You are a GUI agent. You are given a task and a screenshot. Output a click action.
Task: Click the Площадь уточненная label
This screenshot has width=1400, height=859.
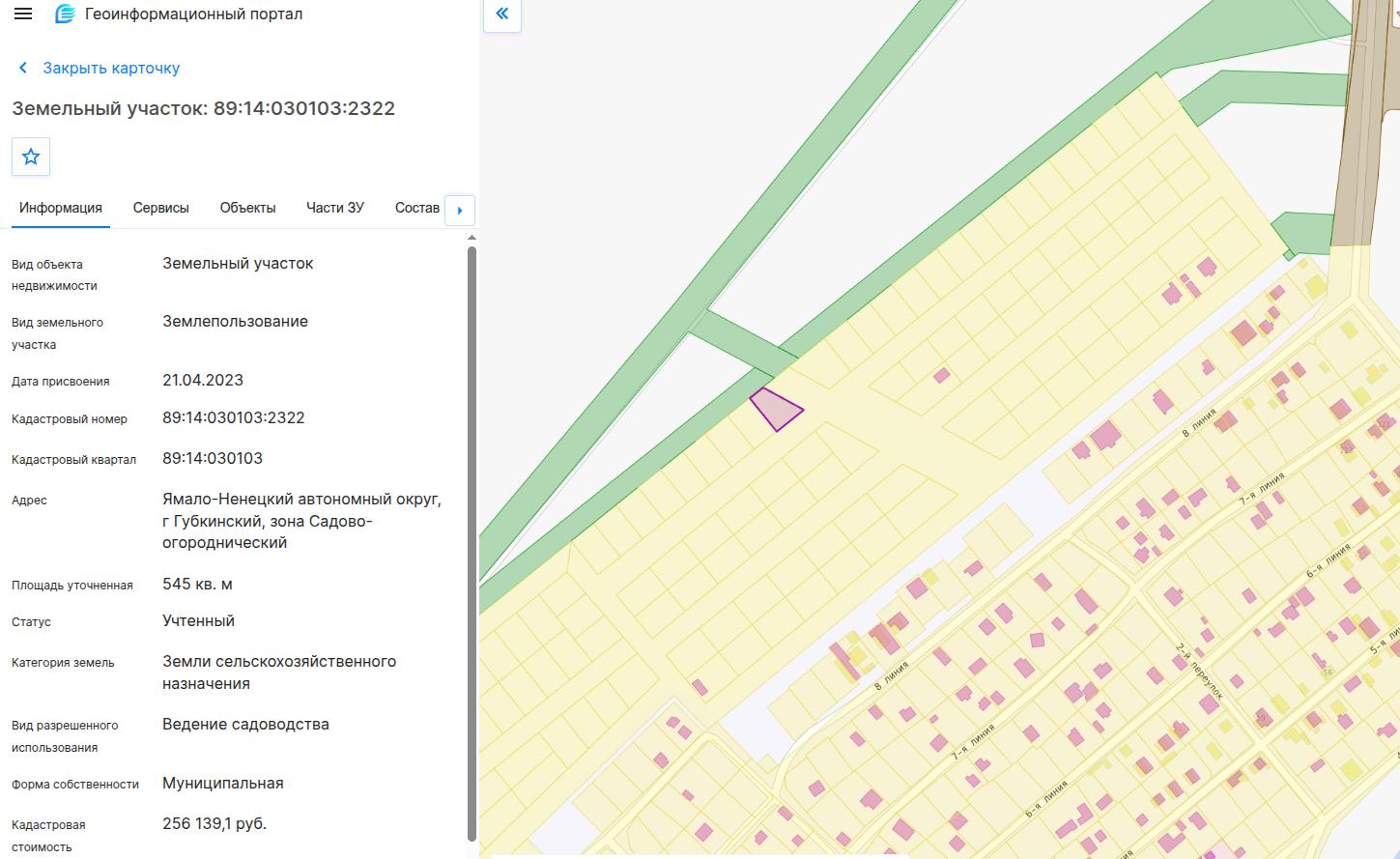(x=72, y=586)
